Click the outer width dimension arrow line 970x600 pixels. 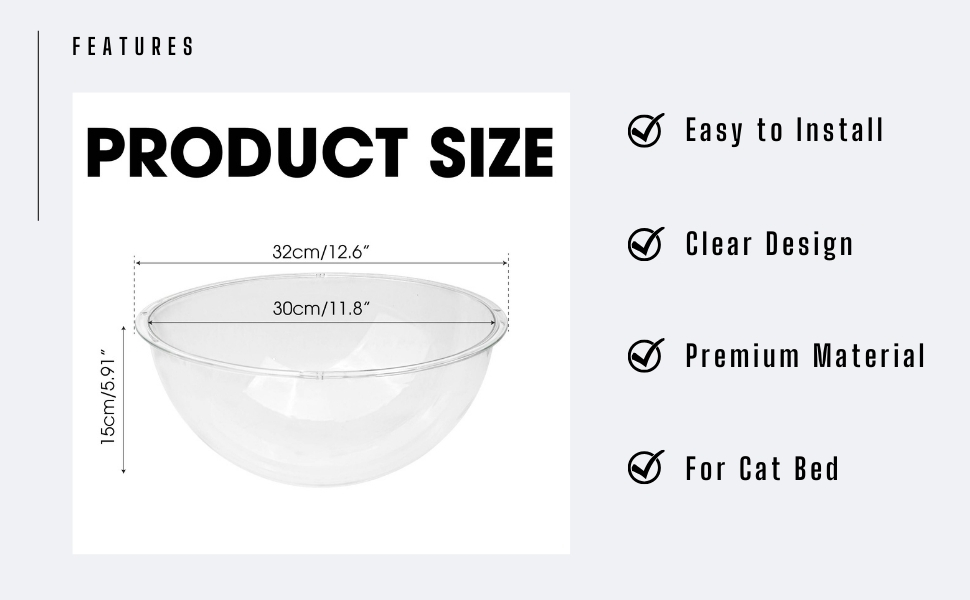(x=321, y=263)
